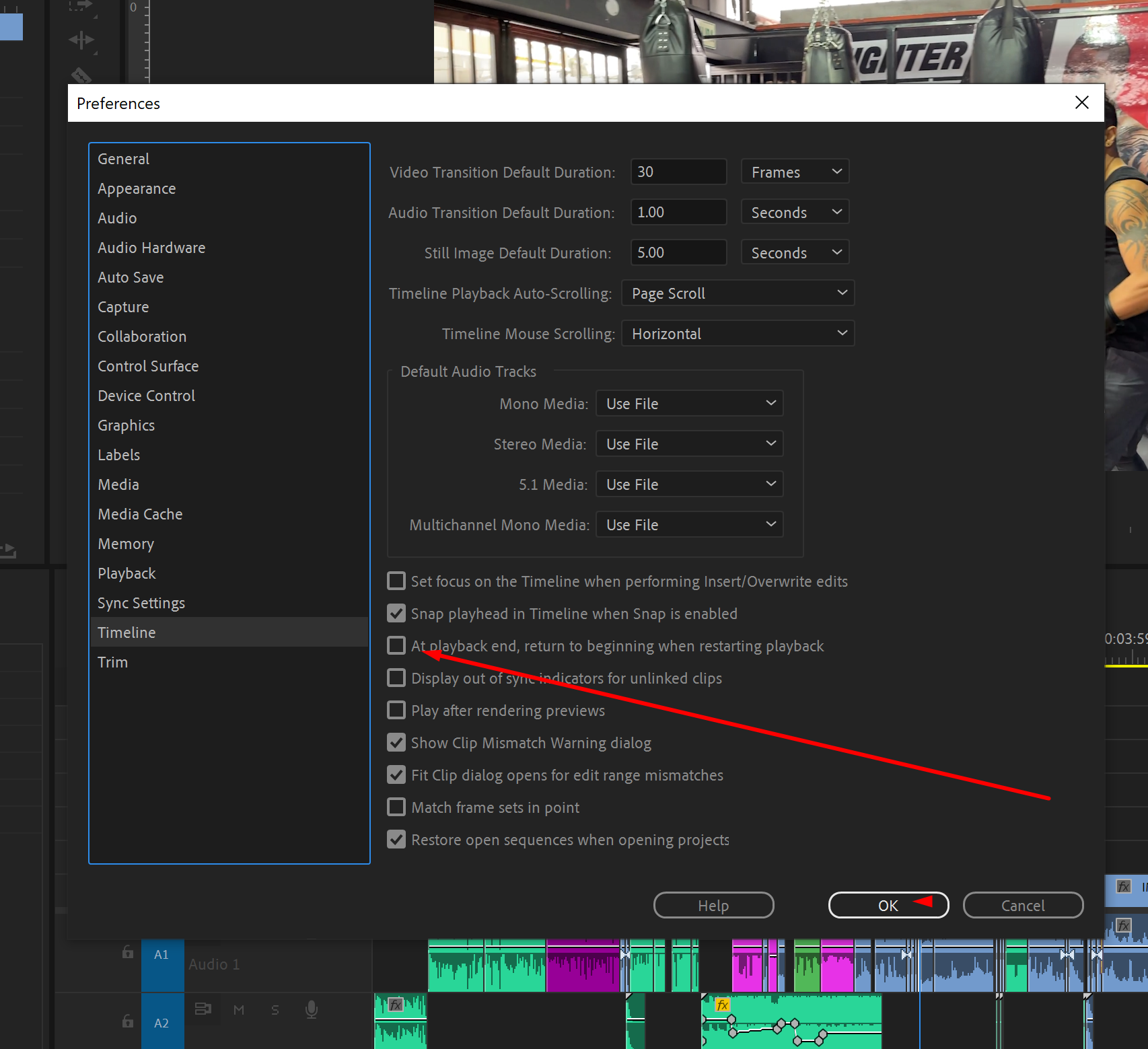1148x1049 pixels.
Task: Open the 5.1 Media Use File dropdown
Action: 690,484
